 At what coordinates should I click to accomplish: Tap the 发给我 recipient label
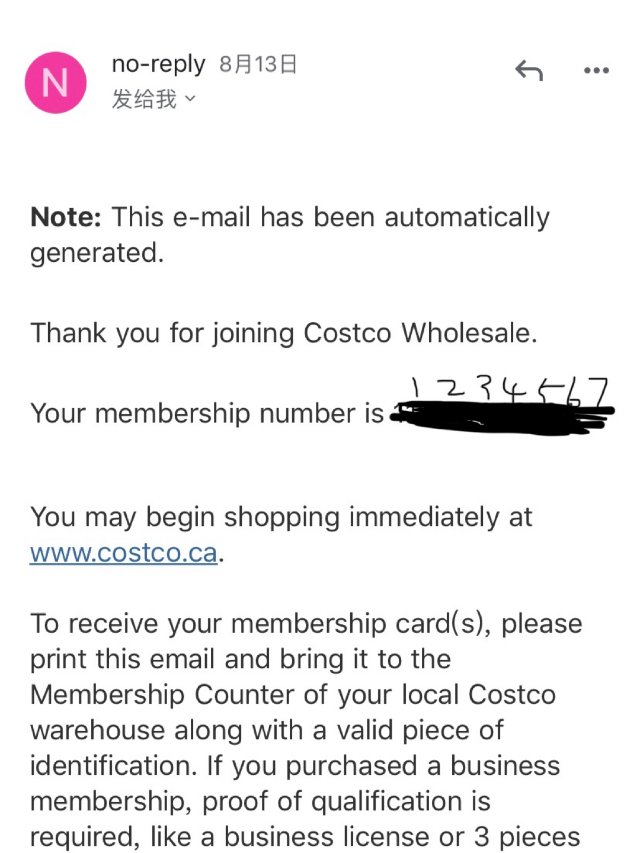(144, 99)
